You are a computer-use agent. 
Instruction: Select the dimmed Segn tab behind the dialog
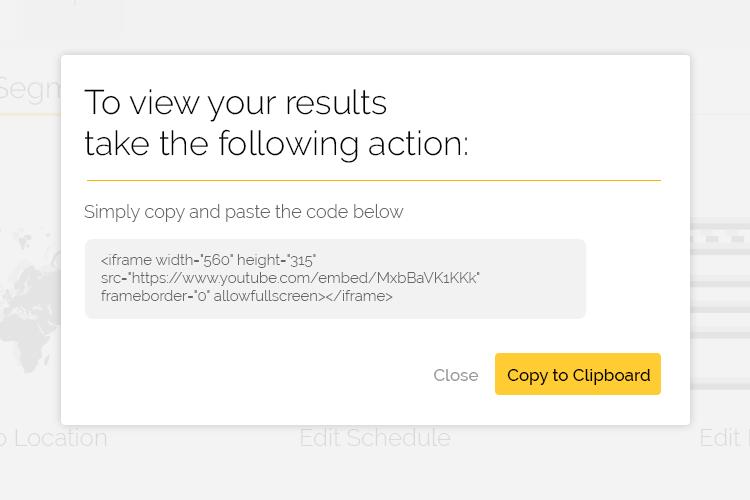pos(30,90)
